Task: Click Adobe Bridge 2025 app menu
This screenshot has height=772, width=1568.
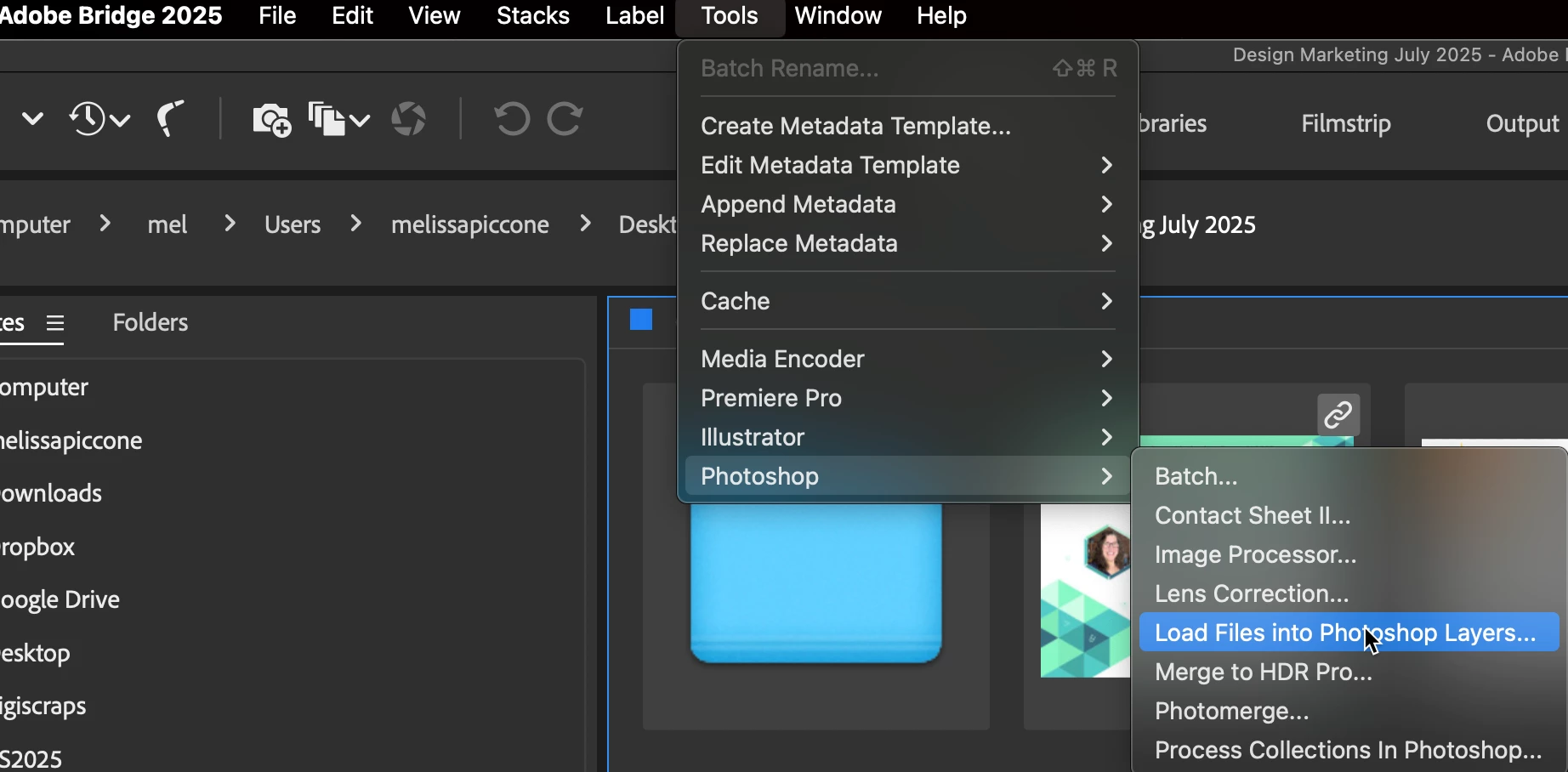Action: pos(111,16)
